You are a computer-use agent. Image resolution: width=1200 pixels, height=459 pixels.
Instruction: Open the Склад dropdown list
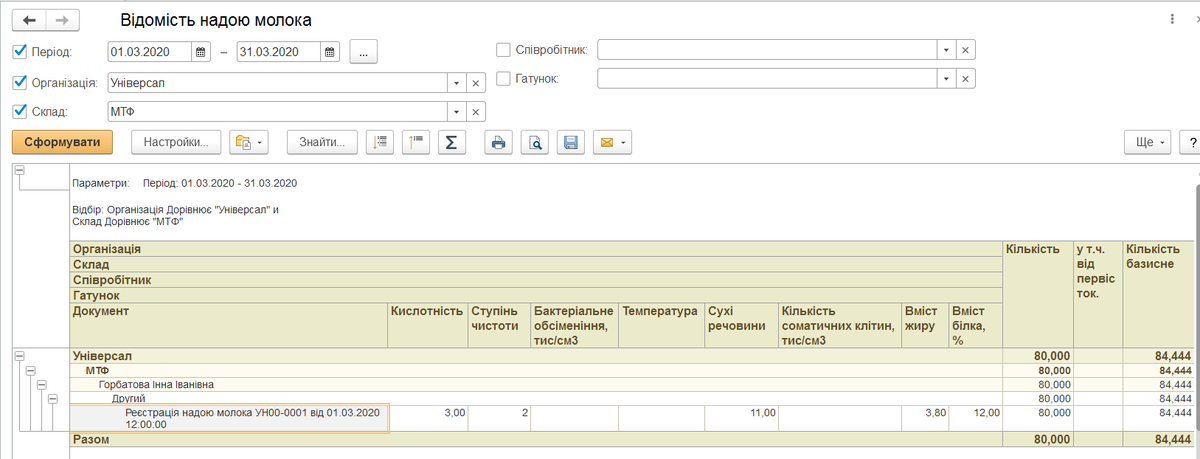[457, 112]
